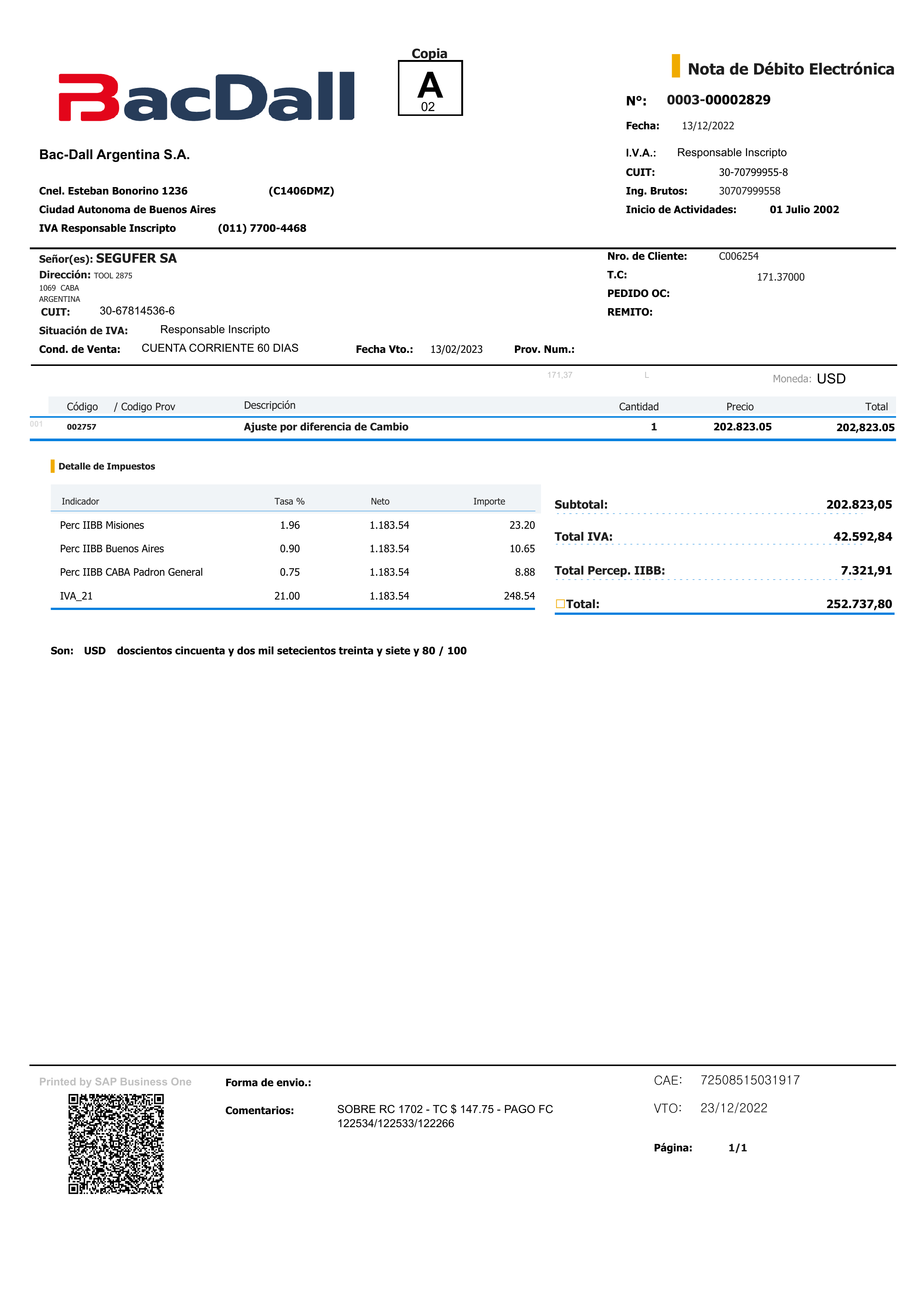The image size is (924, 1306).
Task: Click the BacDall company logo
Action: click(206, 97)
